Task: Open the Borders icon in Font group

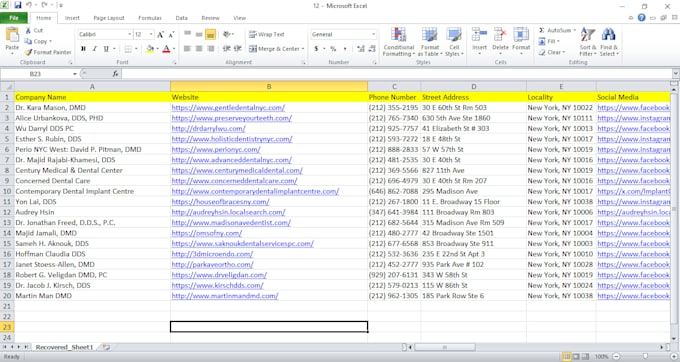Action: point(128,49)
